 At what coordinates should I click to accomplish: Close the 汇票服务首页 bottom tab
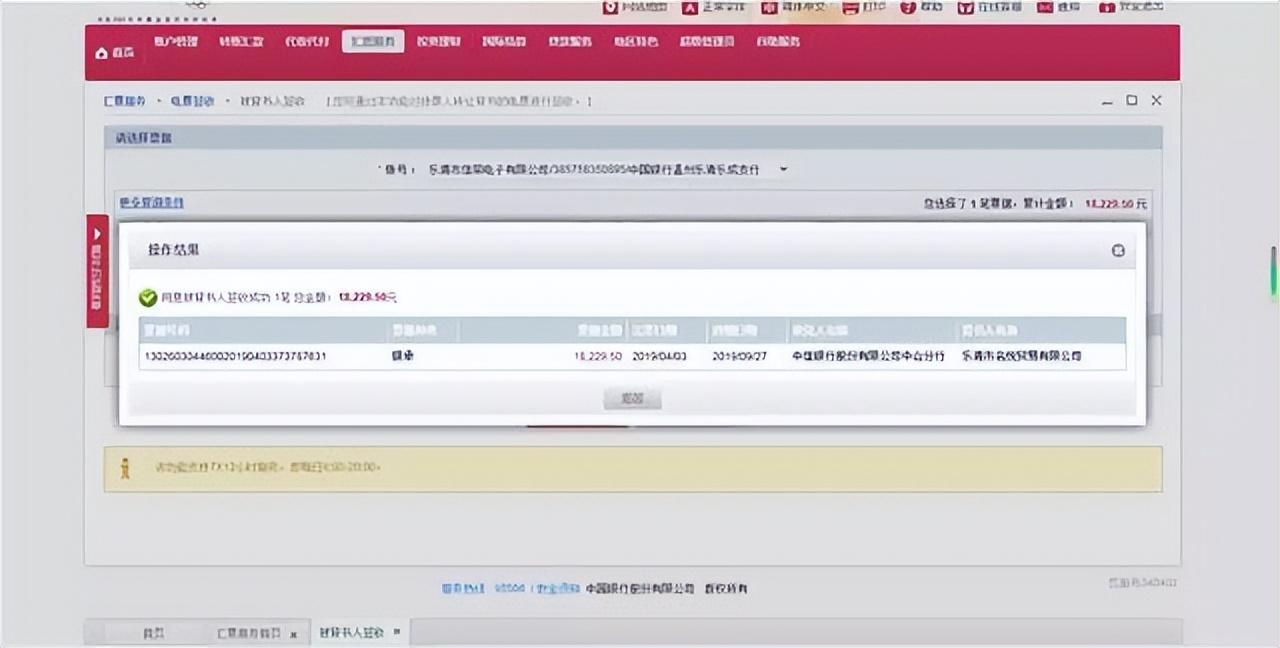pos(294,635)
